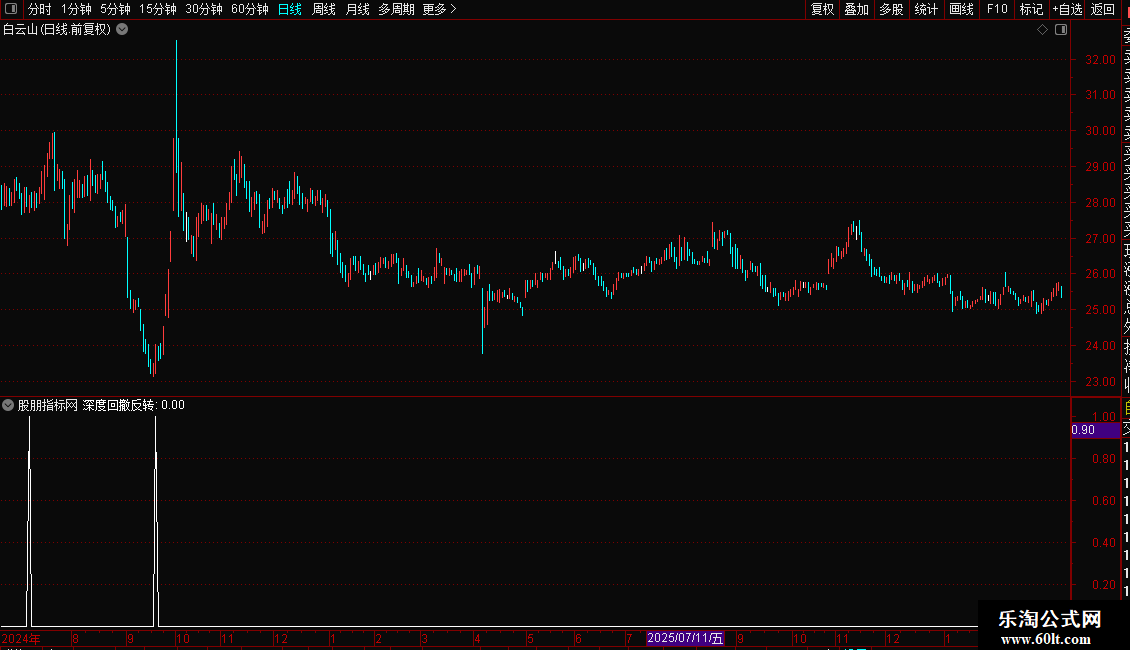Click the 标记 mark button
The height and width of the screenshot is (650, 1130).
tap(1031, 9)
